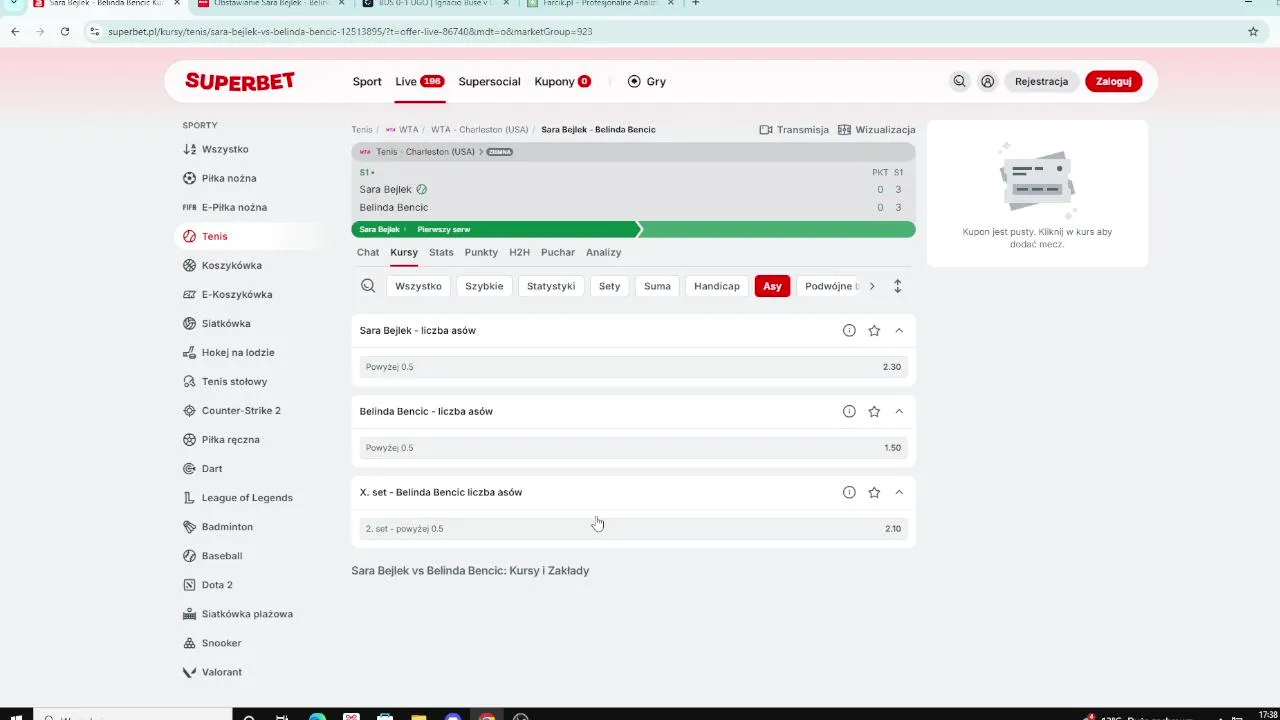Star the X. set Belinda Bencic asów market

tap(874, 493)
